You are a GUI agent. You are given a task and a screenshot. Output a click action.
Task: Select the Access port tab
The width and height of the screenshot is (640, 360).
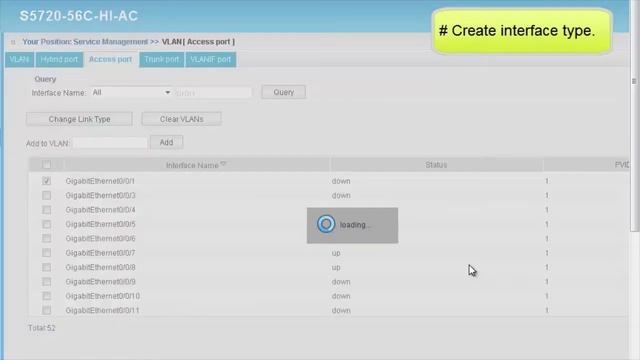pos(111,60)
